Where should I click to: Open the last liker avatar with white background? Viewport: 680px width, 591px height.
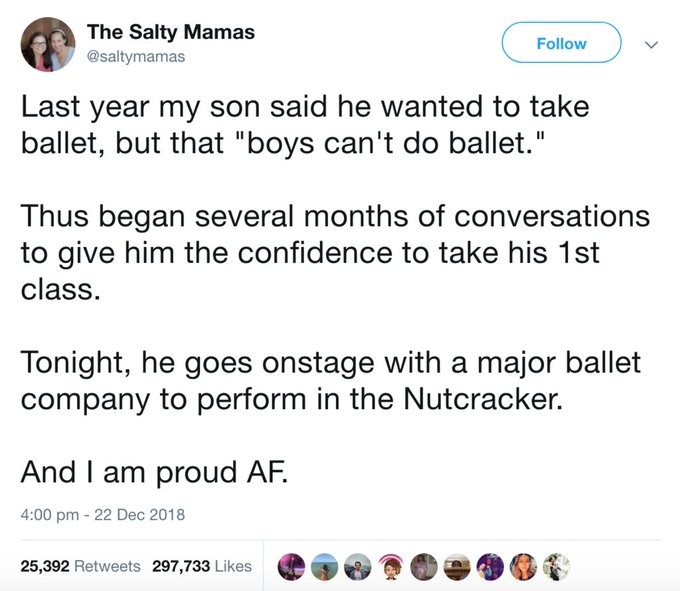click(x=556, y=567)
